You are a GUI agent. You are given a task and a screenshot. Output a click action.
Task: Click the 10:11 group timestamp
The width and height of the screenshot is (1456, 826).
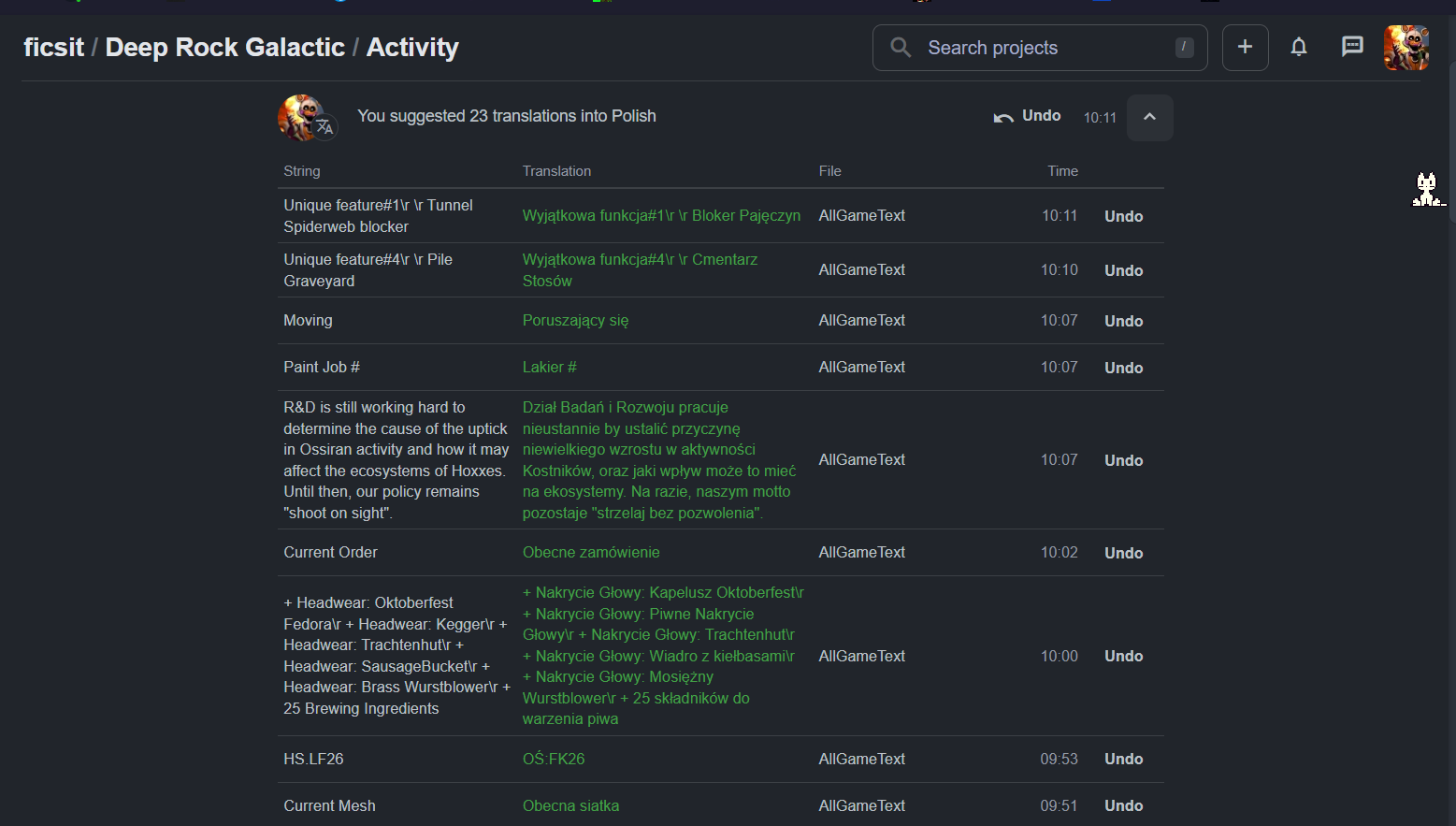[x=1100, y=118]
